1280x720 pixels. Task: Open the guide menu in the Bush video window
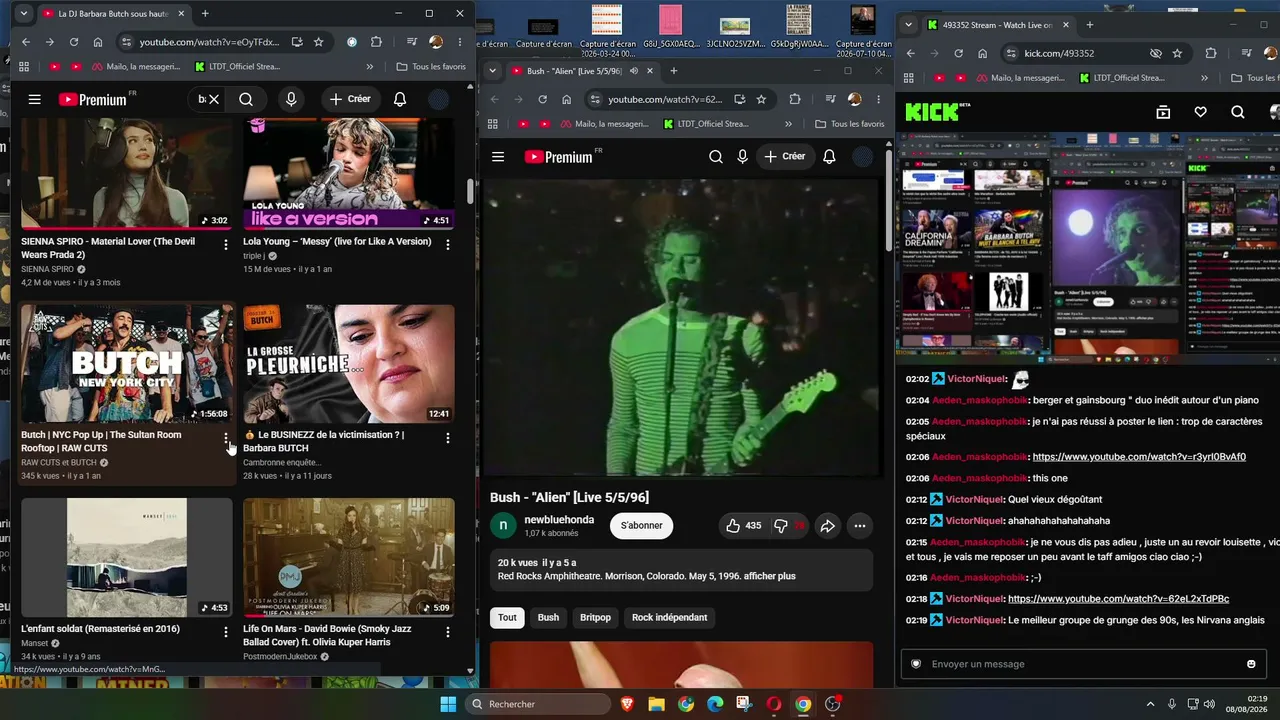[498, 156]
